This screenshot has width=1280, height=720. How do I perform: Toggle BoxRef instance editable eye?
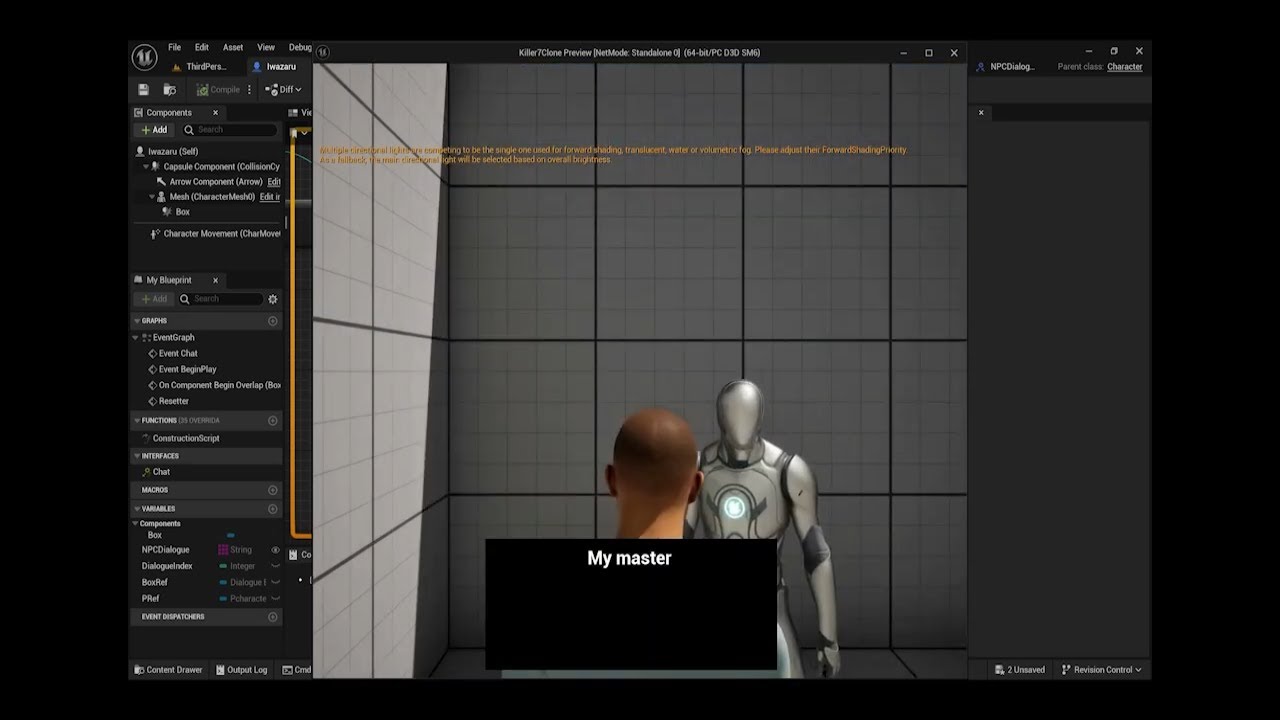click(x=275, y=582)
